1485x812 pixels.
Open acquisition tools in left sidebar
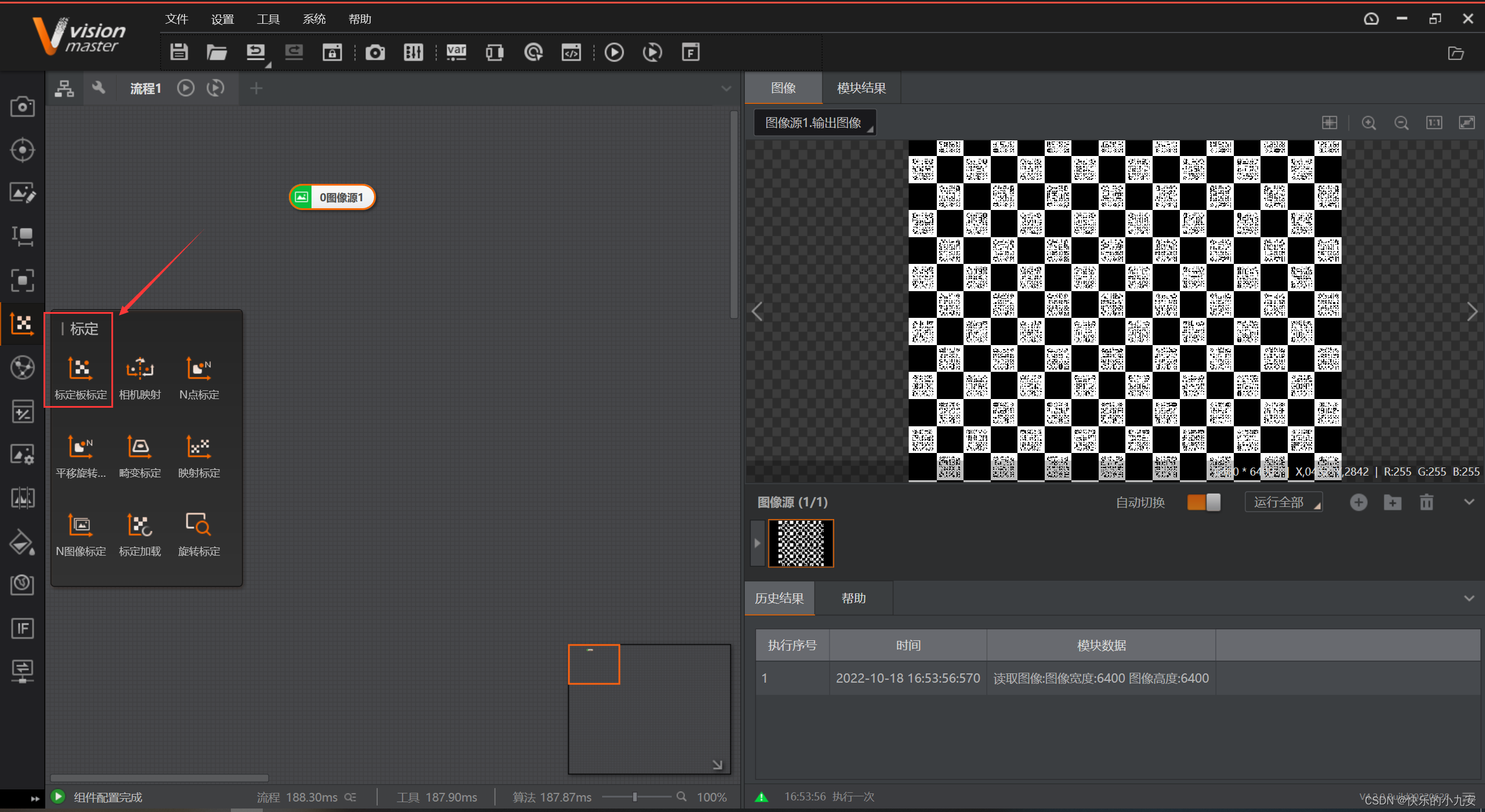(23, 107)
